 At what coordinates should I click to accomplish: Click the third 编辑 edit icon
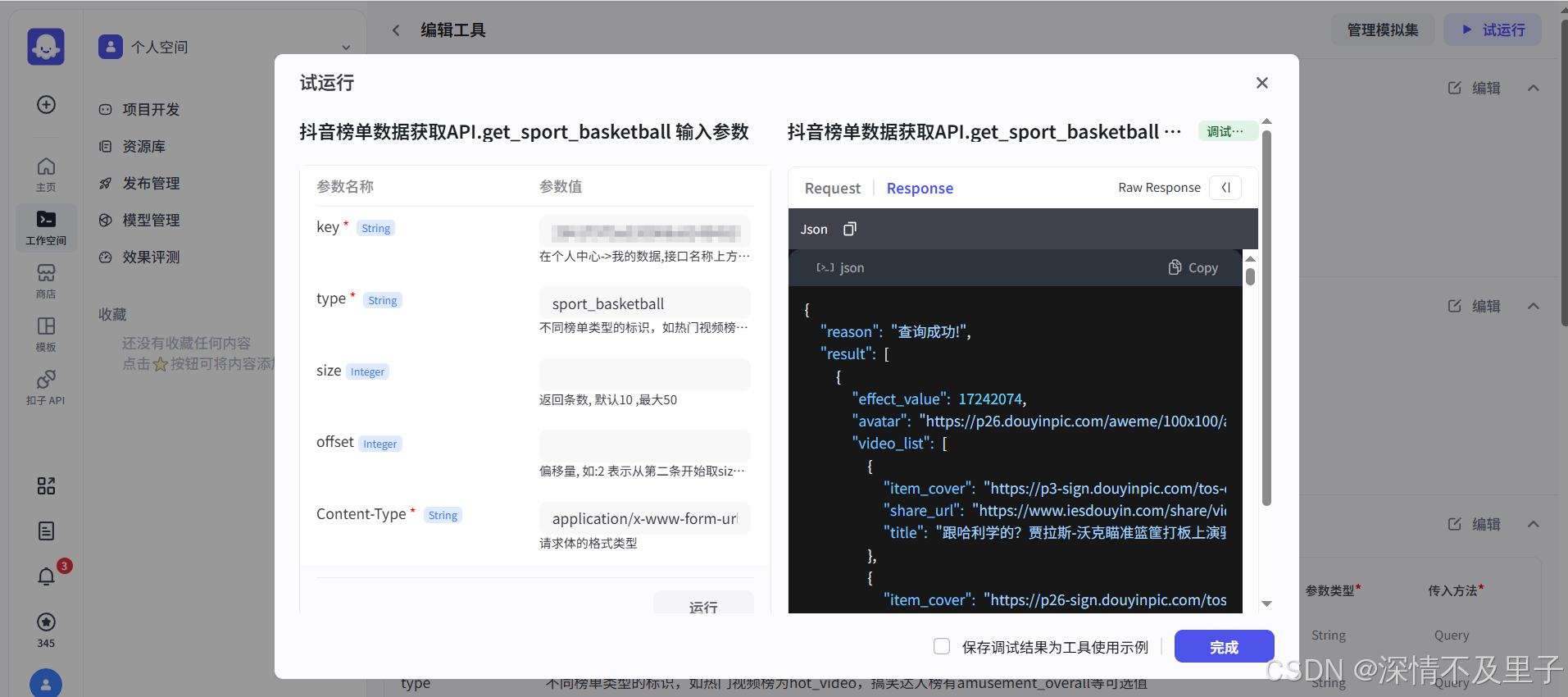1454,524
